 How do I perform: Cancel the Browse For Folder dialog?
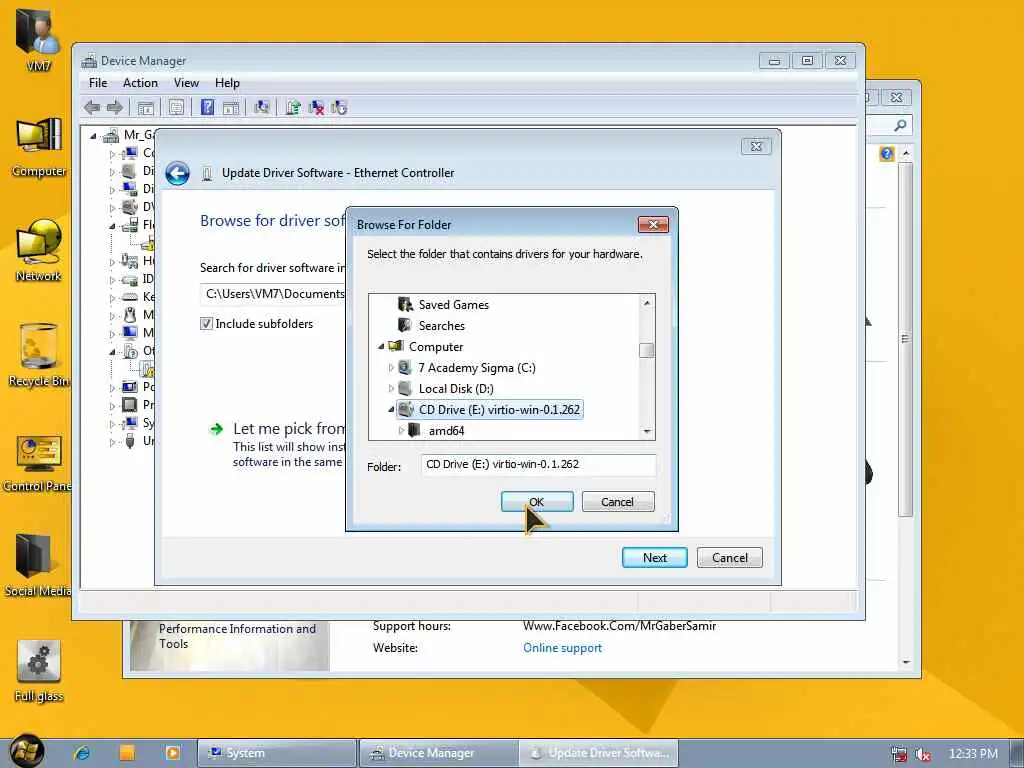pyautogui.click(x=618, y=502)
